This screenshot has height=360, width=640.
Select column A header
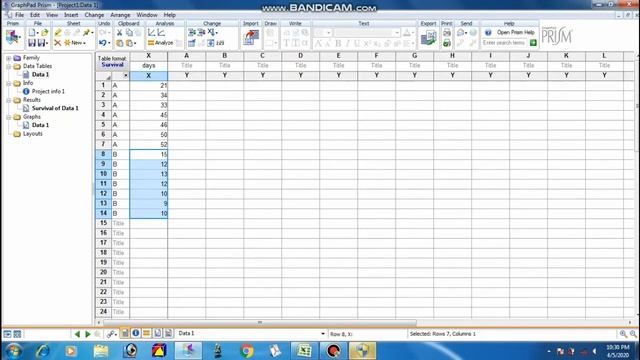click(x=187, y=56)
